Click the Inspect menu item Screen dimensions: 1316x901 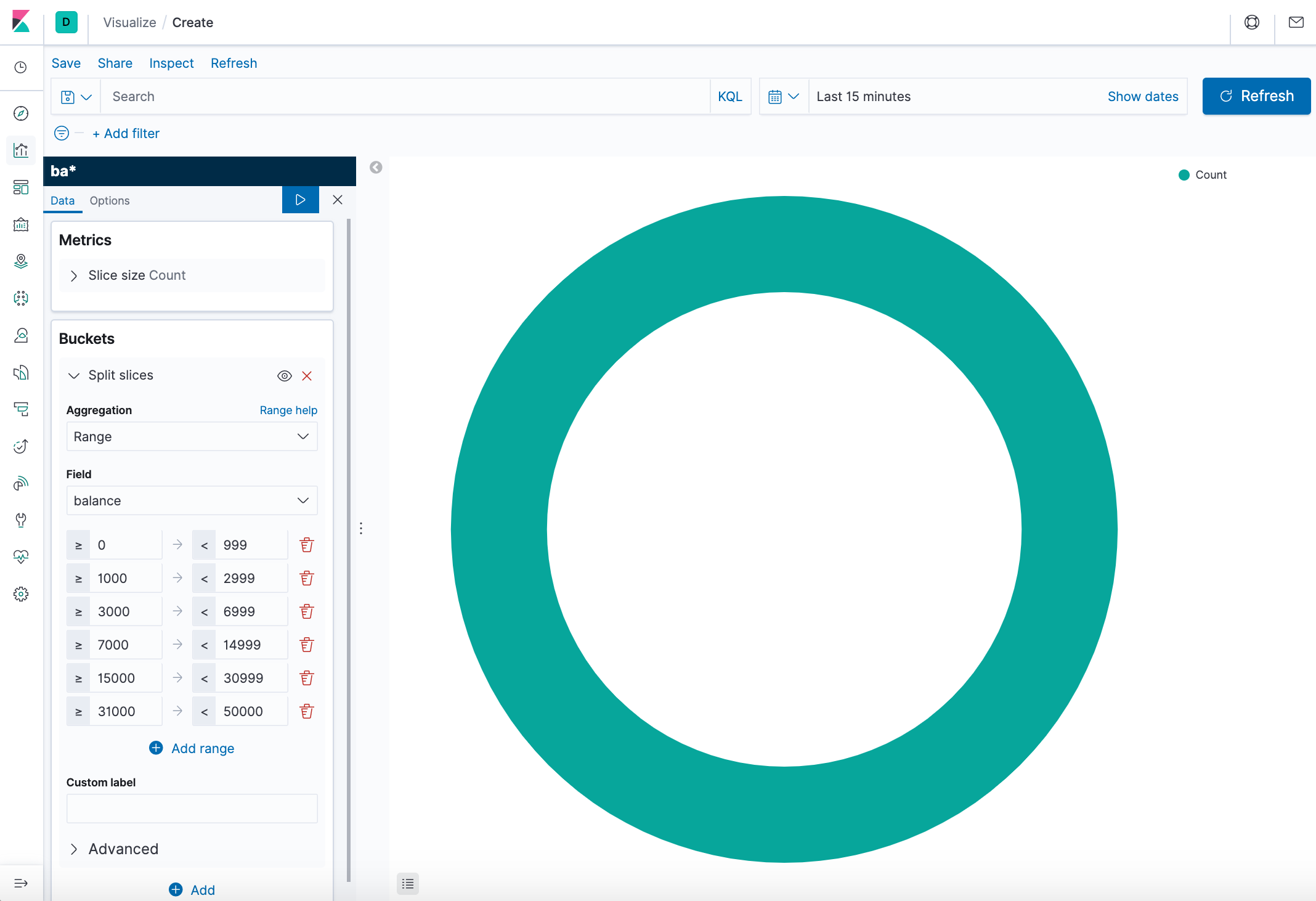pos(171,64)
